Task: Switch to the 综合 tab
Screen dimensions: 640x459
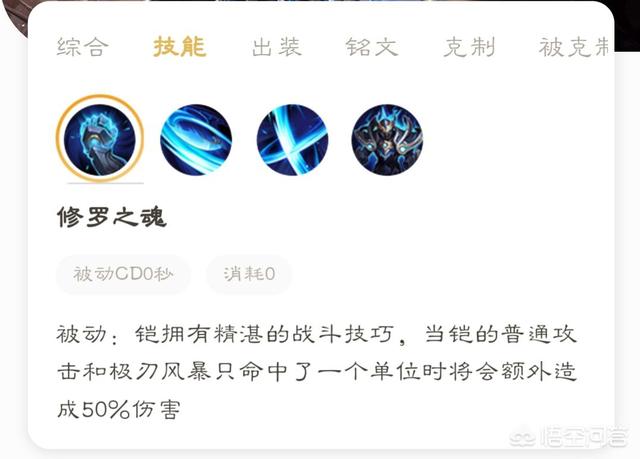Action: tap(83, 47)
